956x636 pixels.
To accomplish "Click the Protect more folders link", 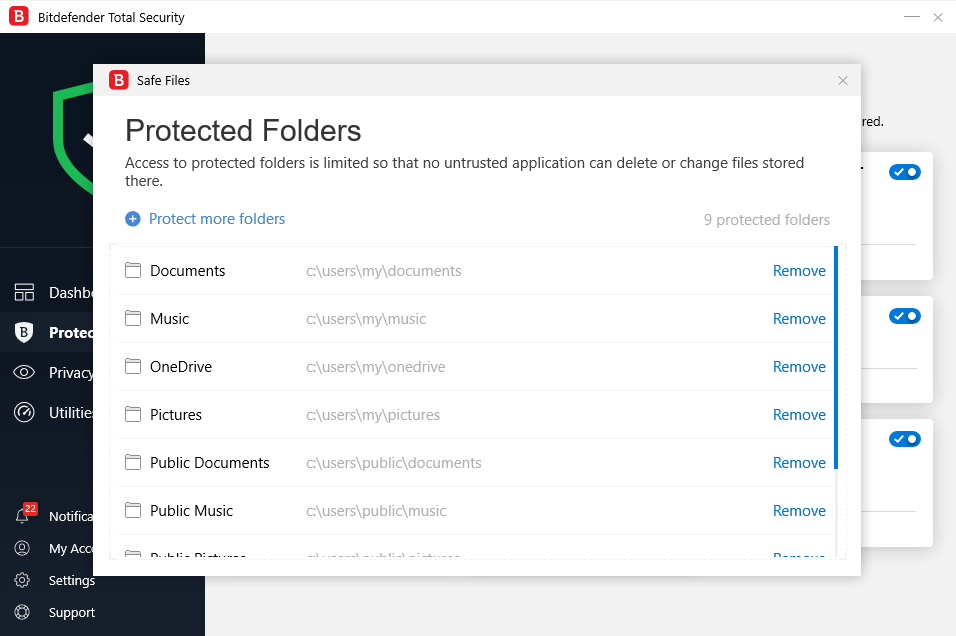I will [217, 219].
